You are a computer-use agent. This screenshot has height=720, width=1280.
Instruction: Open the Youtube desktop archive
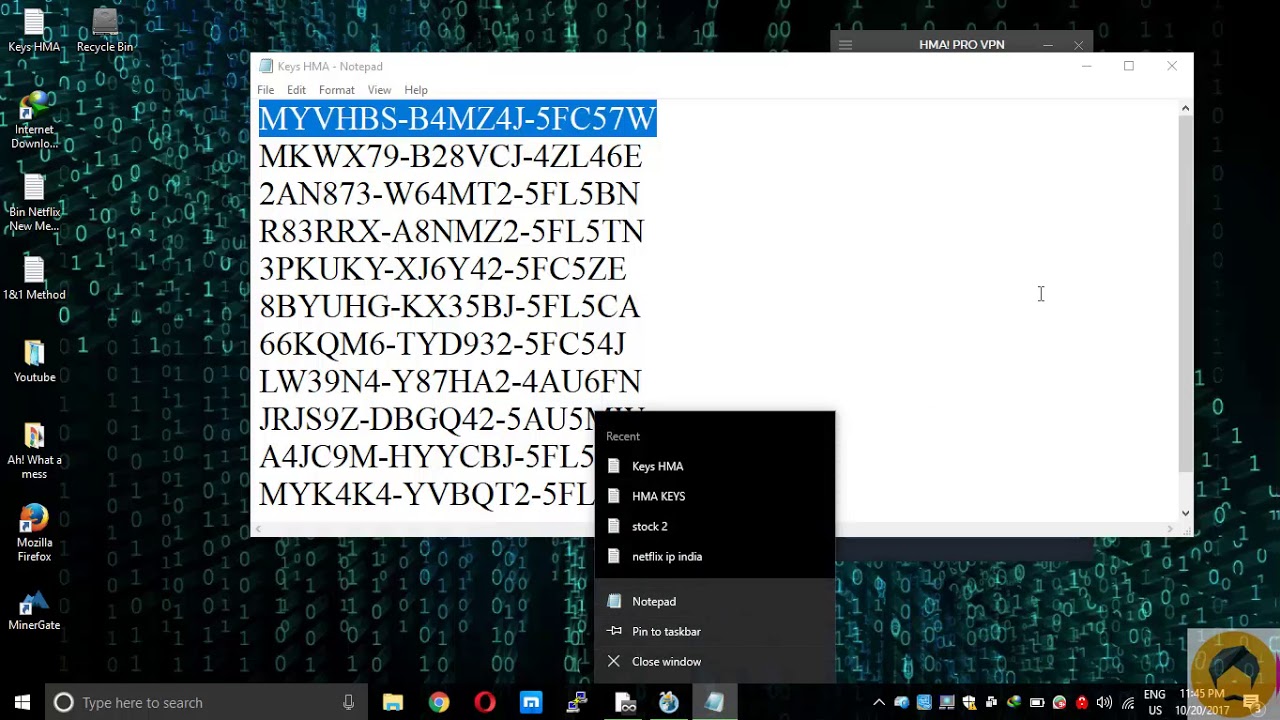34,362
